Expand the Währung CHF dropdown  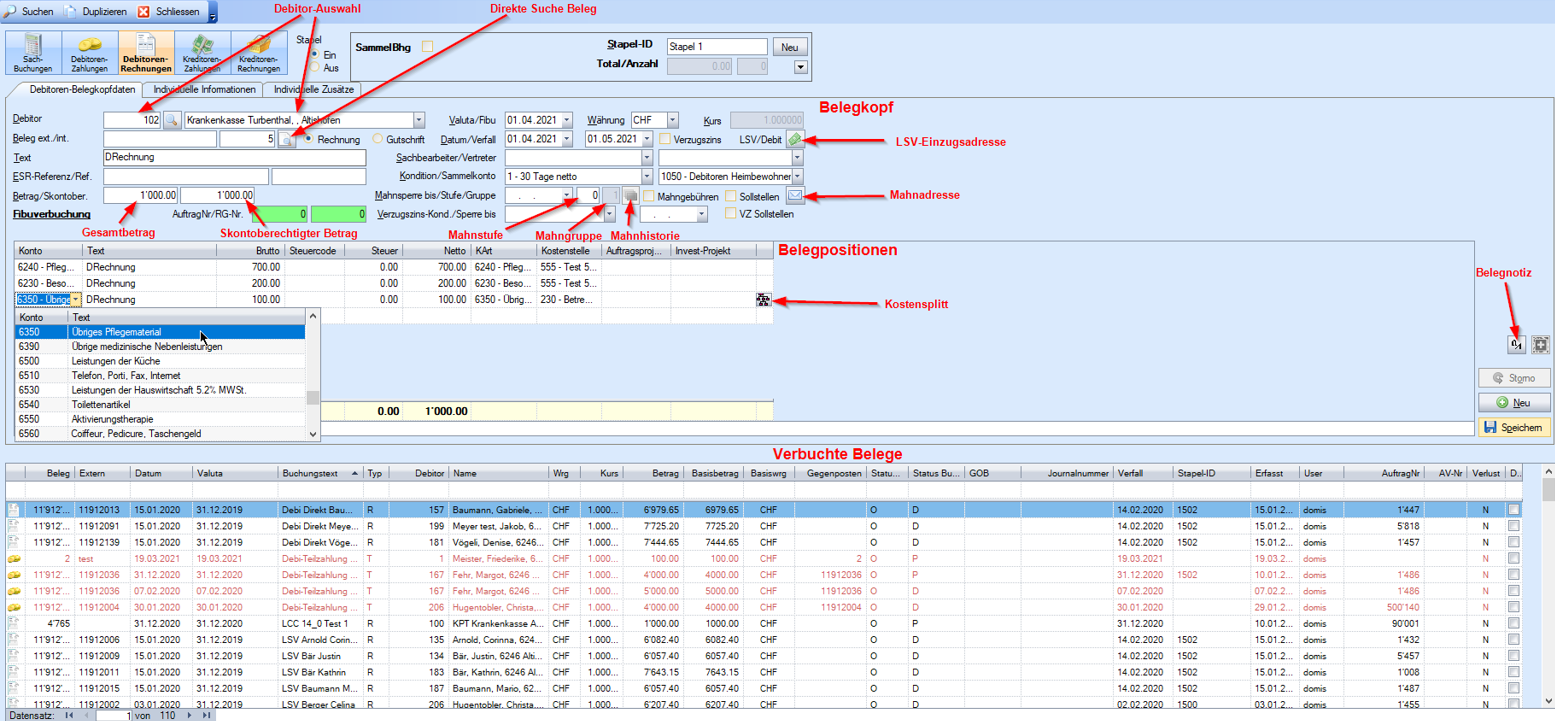click(x=672, y=120)
